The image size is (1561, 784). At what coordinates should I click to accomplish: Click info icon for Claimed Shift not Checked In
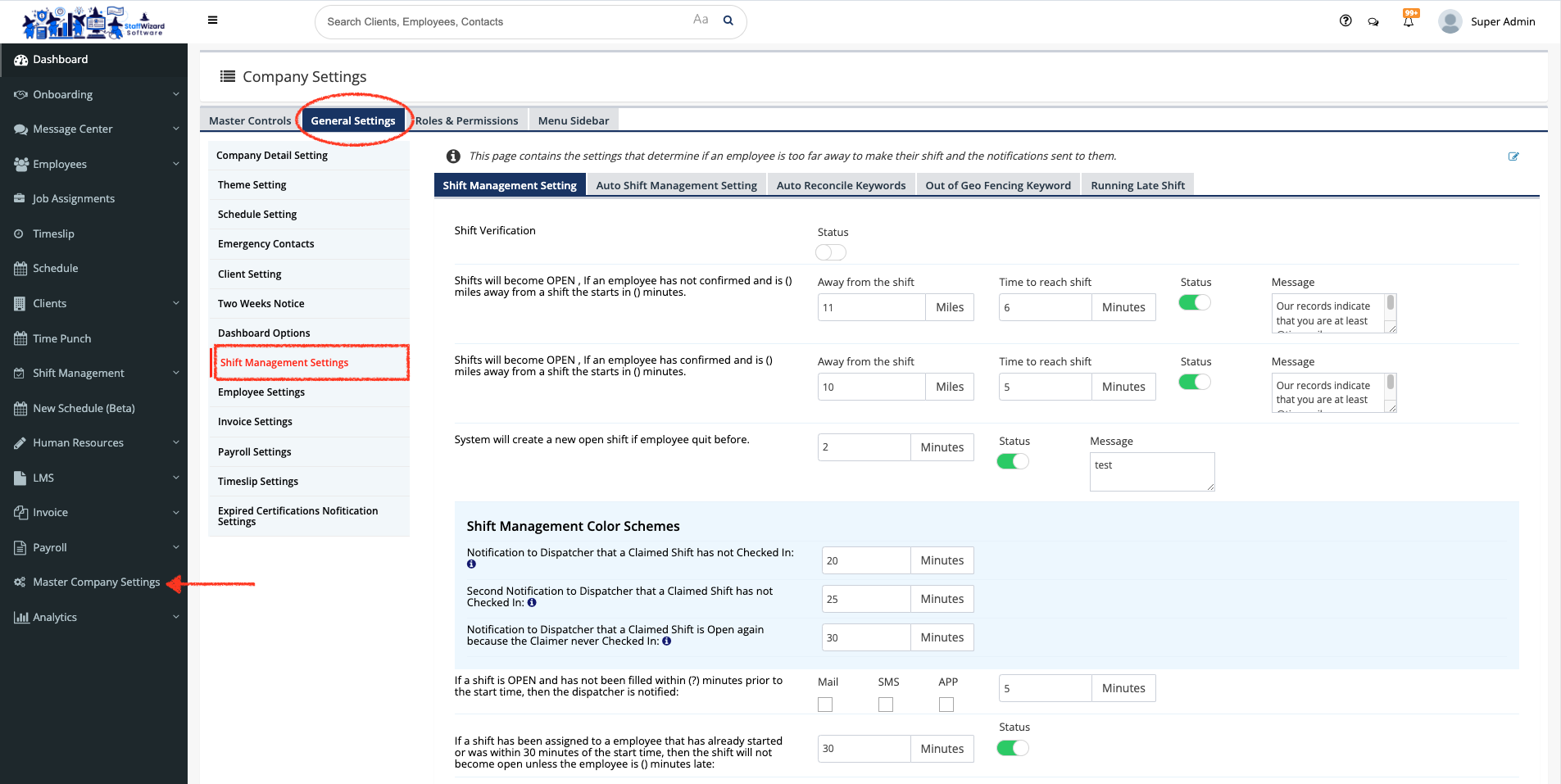(471, 564)
